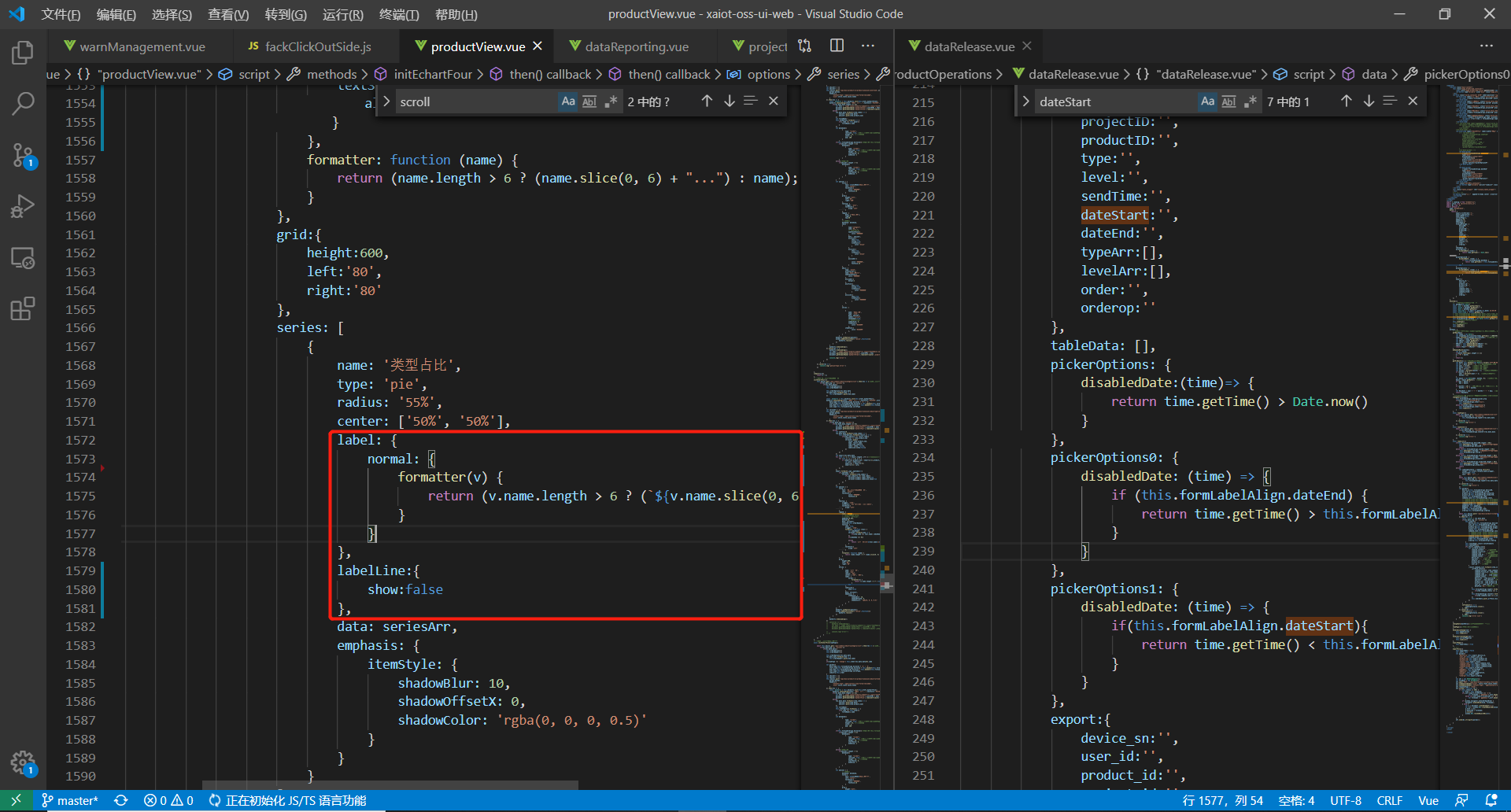Go to next match in scroll find widget
The height and width of the screenshot is (812, 1511).
729,101
